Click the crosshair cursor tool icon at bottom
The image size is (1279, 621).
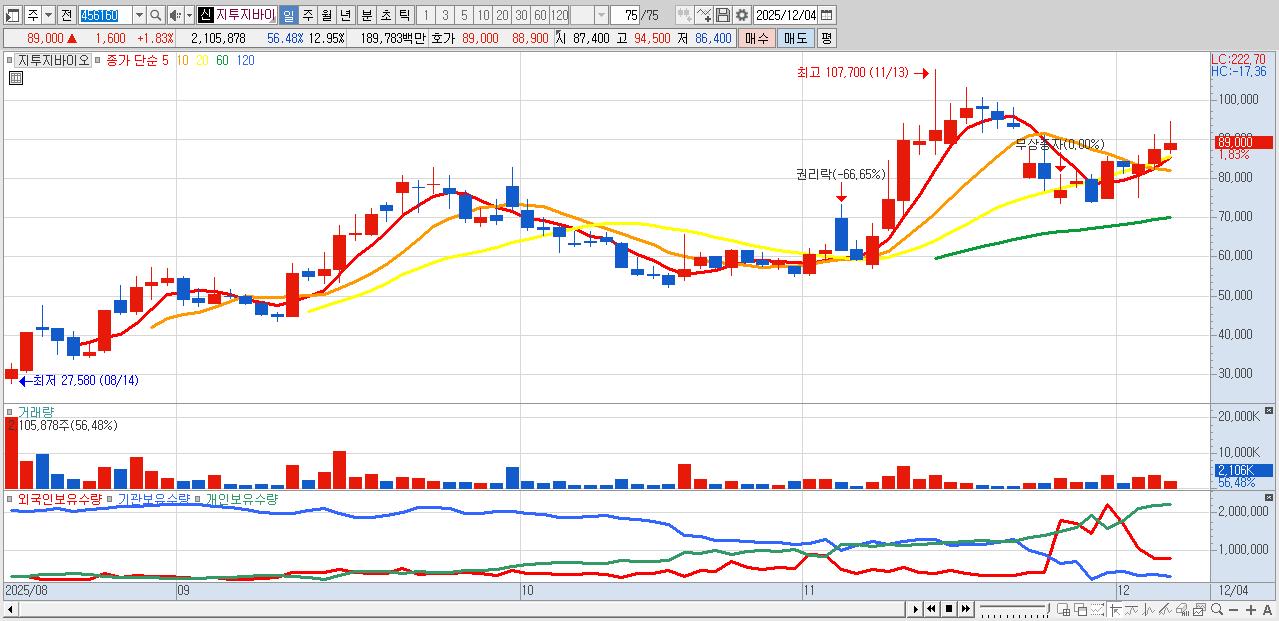point(1115,609)
